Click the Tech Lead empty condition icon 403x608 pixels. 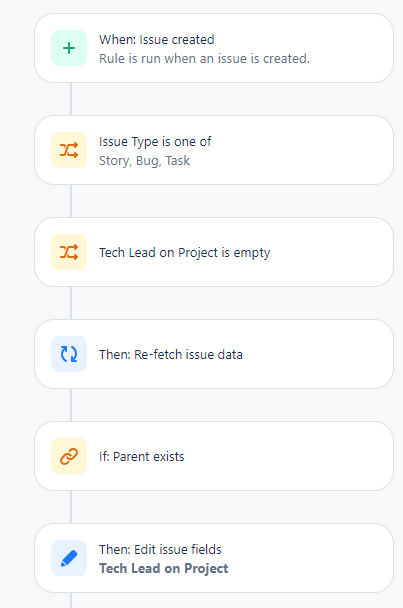pyautogui.click(x=69, y=252)
